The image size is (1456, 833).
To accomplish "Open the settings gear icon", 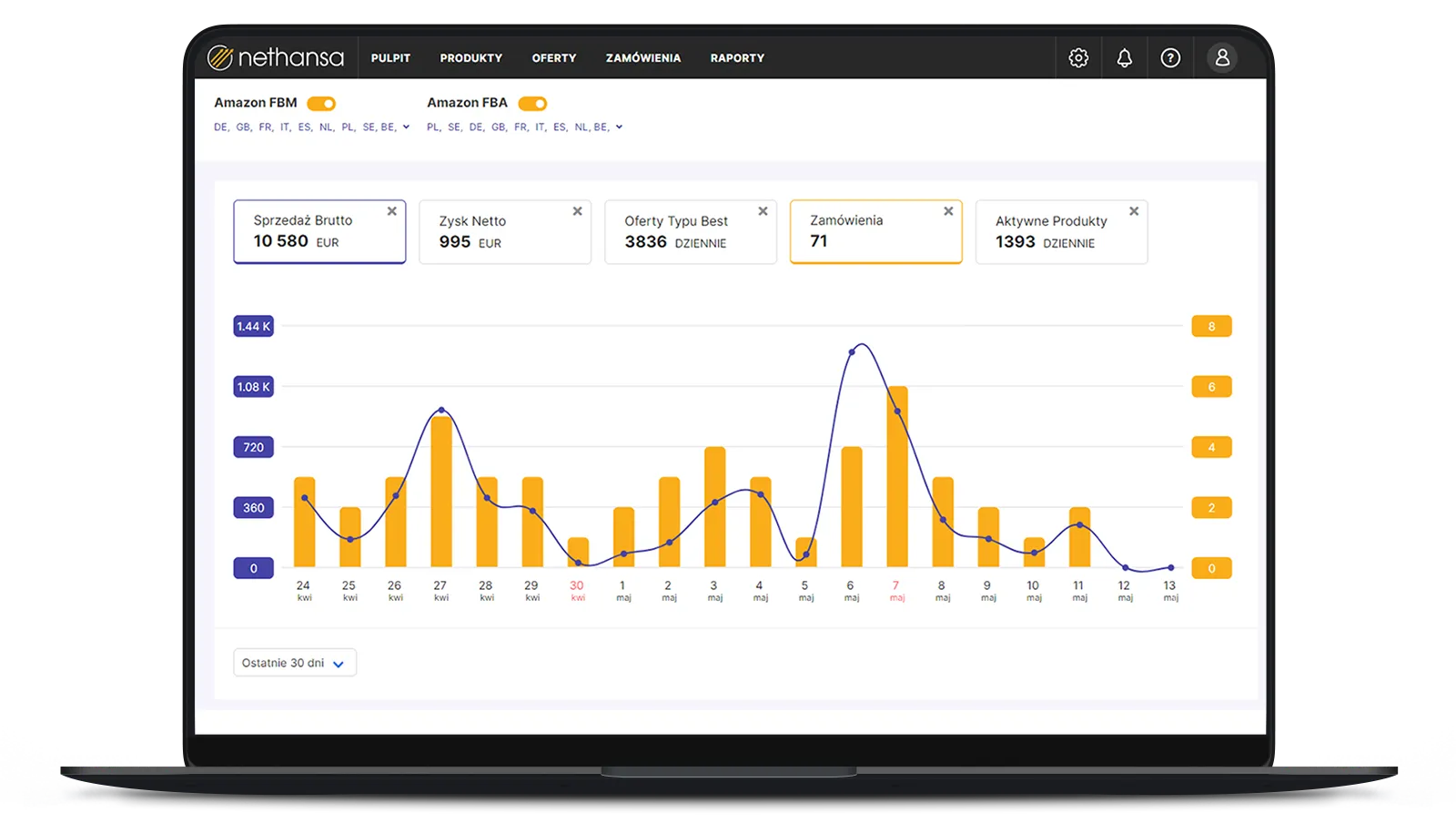I will point(1078,58).
